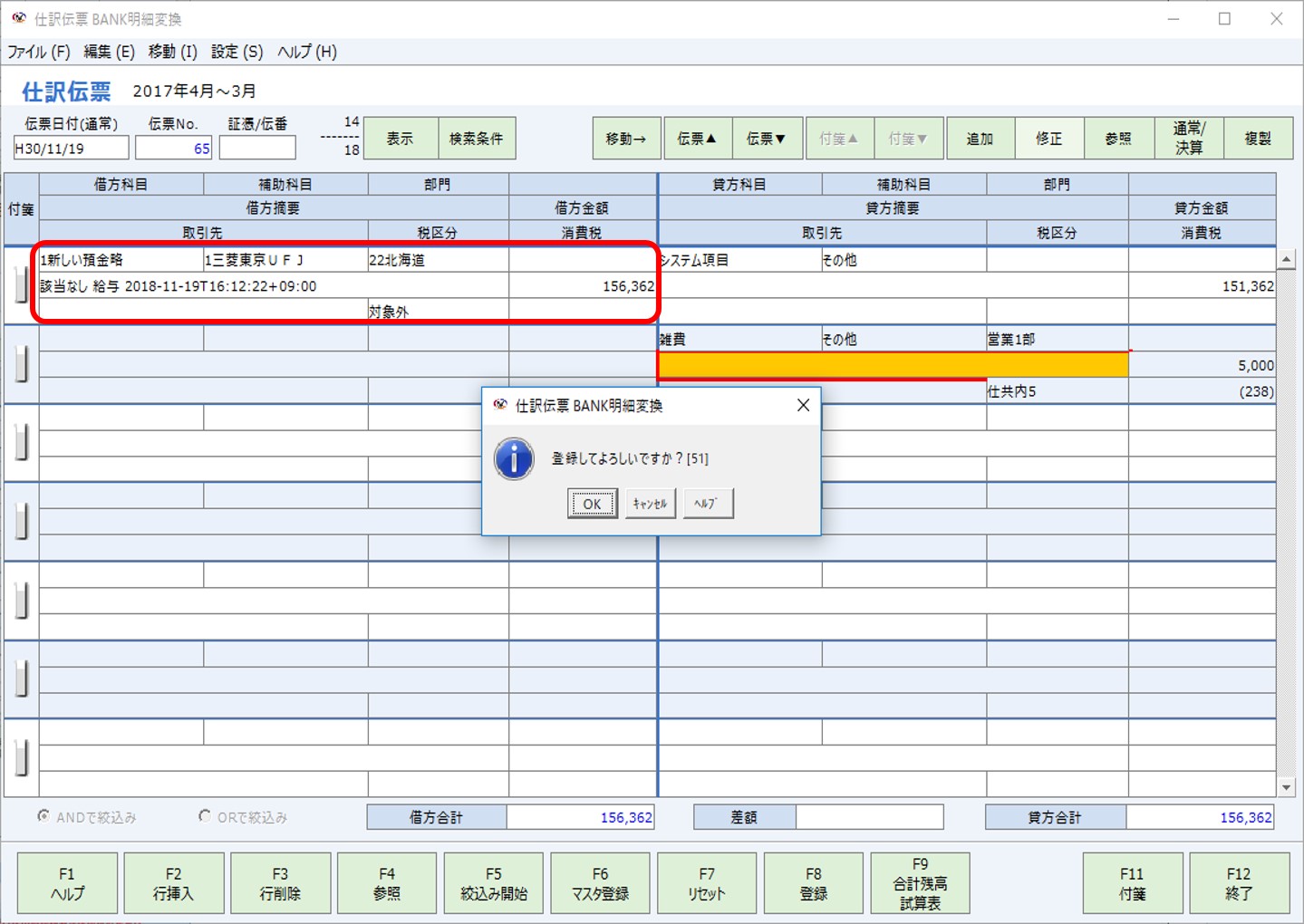The height and width of the screenshot is (924, 1304).
Task: Click the 通常/決算 voucher type icon
Action: pyautogui.click(x=1189, y=138)
